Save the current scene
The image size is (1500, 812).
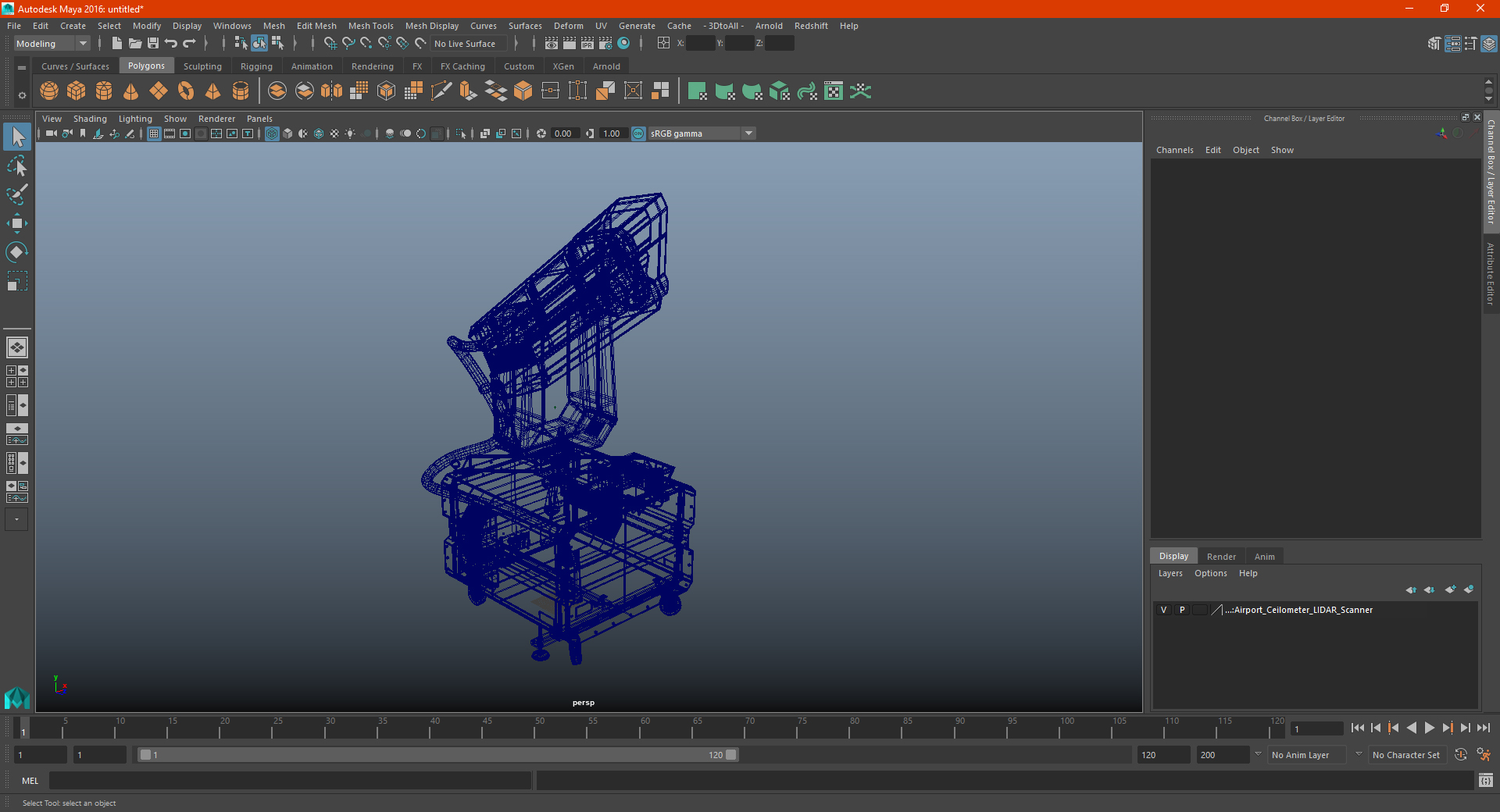click(x=153, y=44)
